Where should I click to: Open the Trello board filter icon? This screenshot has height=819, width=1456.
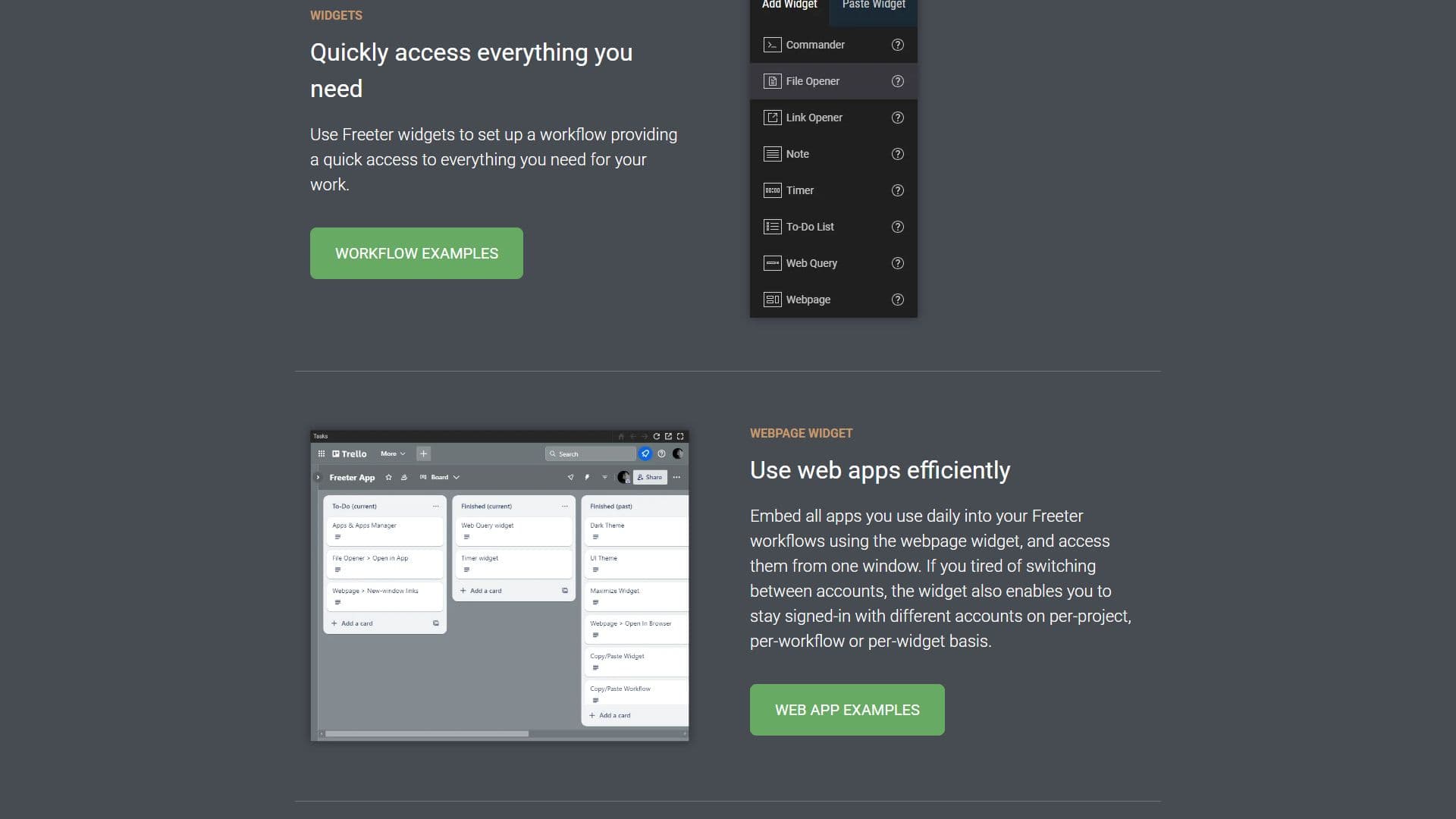click(x=604, y=477)
